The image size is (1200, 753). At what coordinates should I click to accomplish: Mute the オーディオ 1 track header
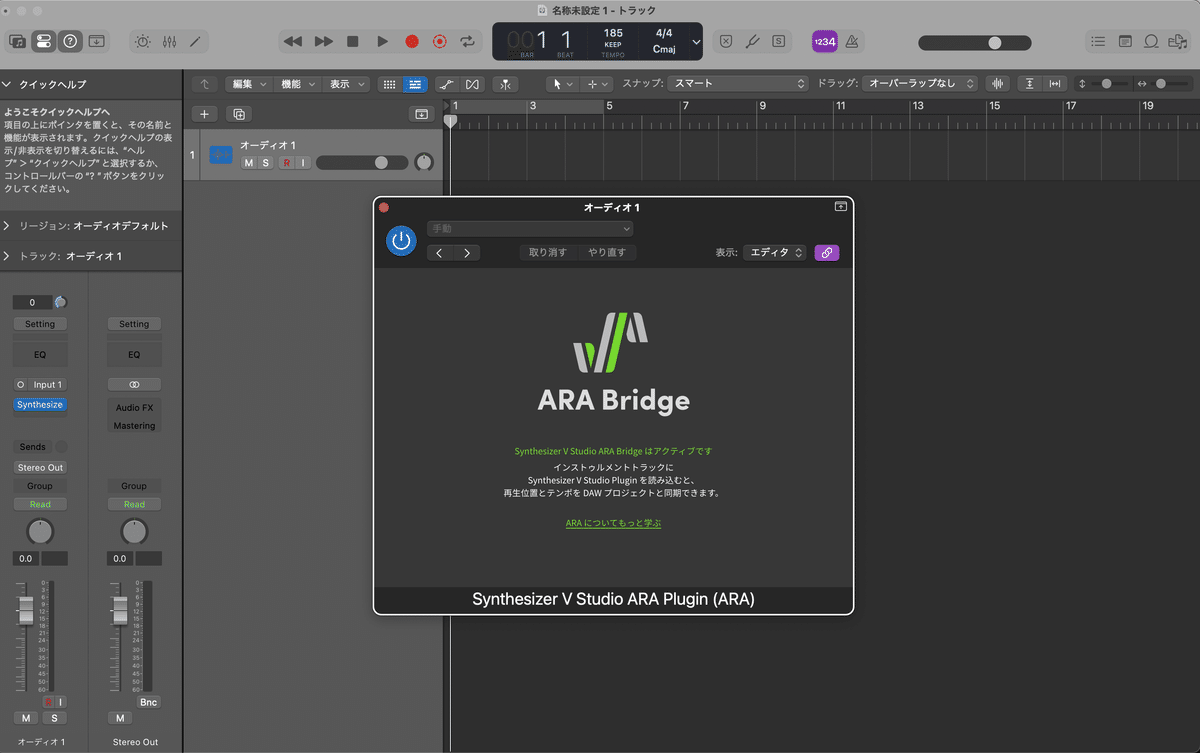click(248, 163)
